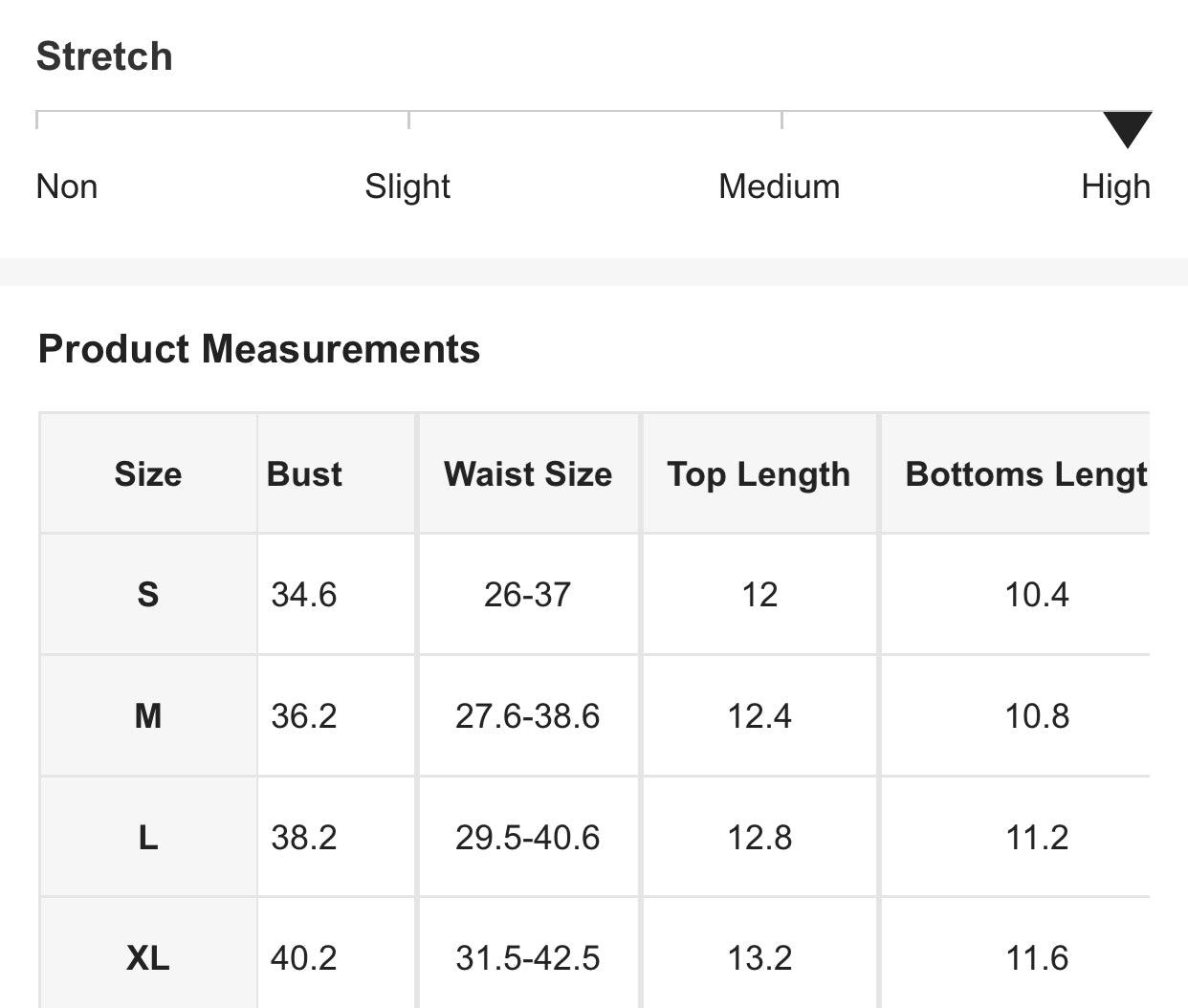Select the Top Length column header
Viewport: 1188px width, 1008px height.
(x=759, y=474)
